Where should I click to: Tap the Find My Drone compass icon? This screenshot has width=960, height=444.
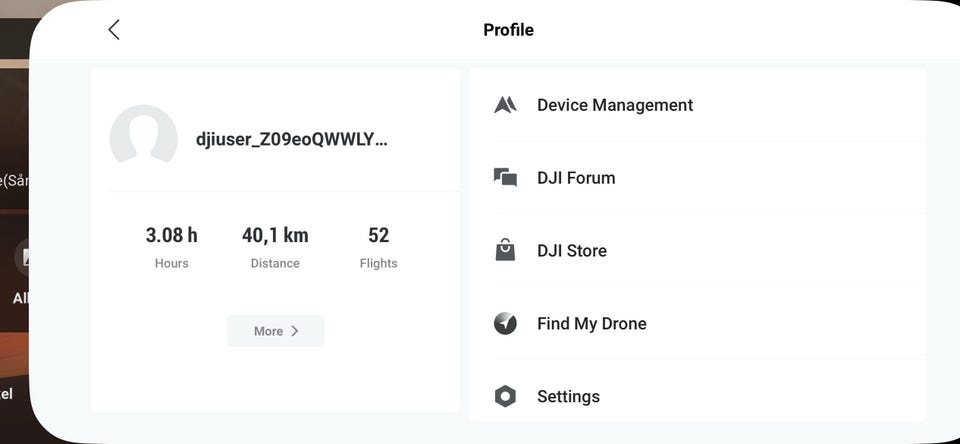click(x=505, y=323)
